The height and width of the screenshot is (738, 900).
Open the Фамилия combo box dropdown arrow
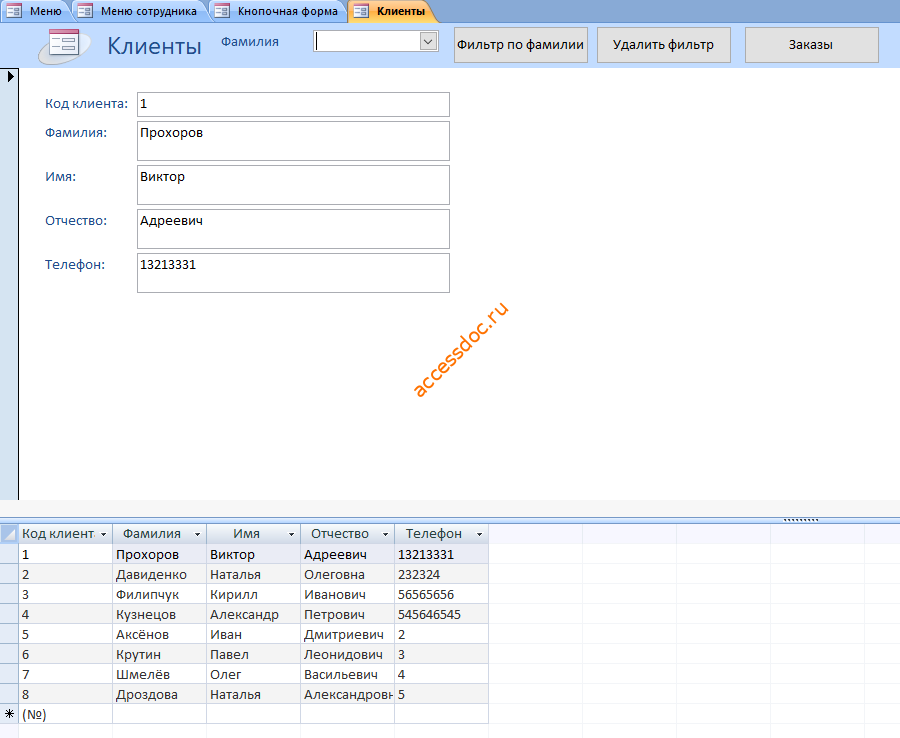pyautogui.click(x=428, y=41)
